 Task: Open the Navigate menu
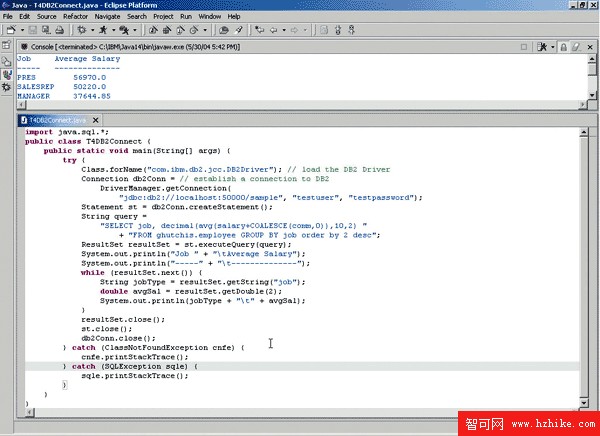108,16
